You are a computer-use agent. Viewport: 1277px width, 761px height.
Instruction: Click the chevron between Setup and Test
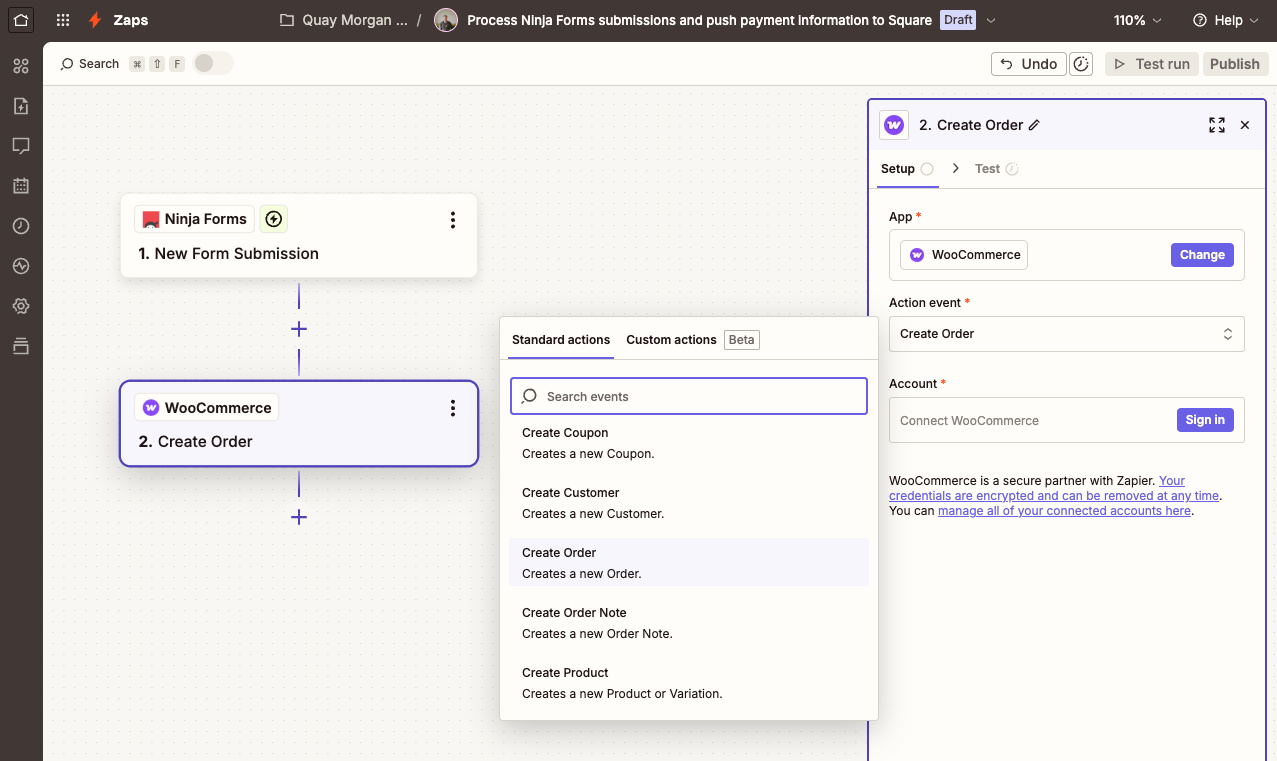(x=955, y=168)
